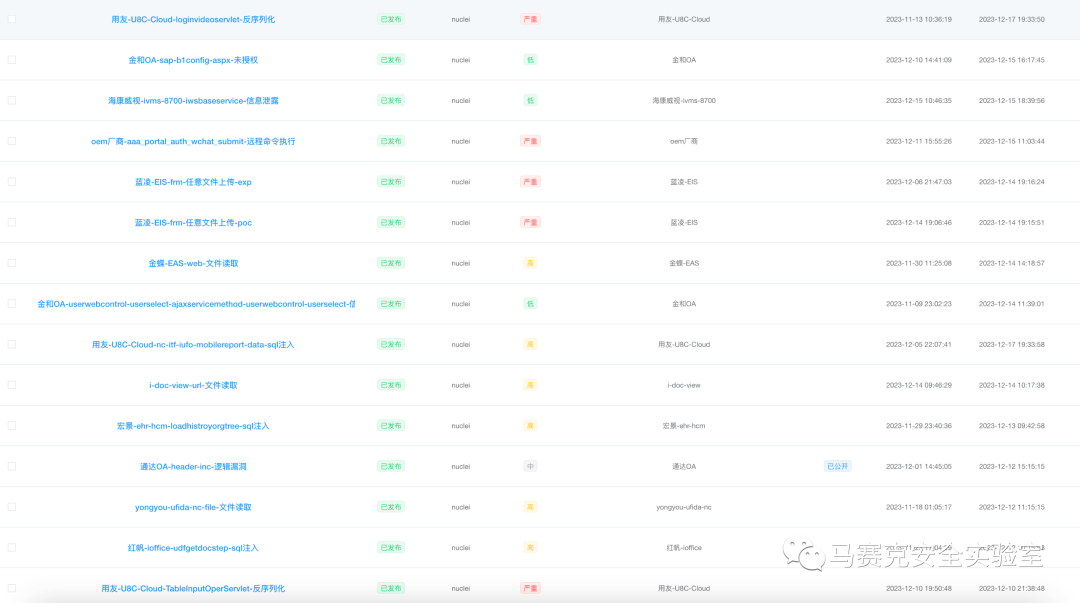Image resolution: width=1080 pixels, height=603 pixels.
Task: Click date 2023-12-14 19:16:24
Action: 1012,182
